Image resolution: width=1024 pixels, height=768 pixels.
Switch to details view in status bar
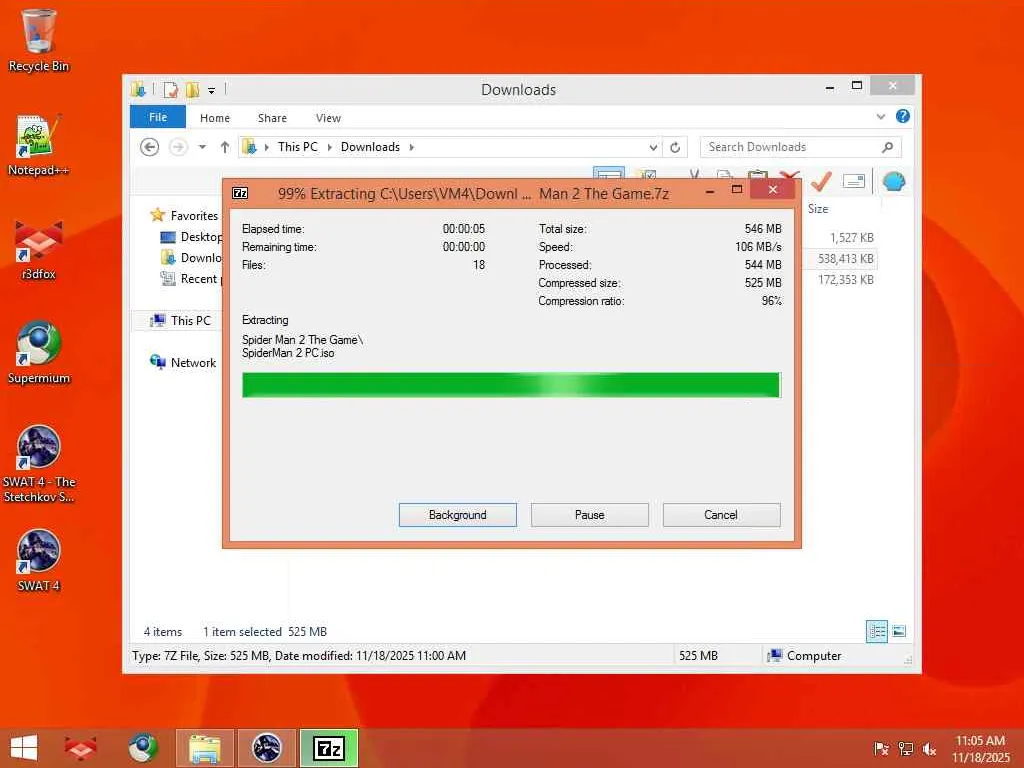tap(876, 631)
